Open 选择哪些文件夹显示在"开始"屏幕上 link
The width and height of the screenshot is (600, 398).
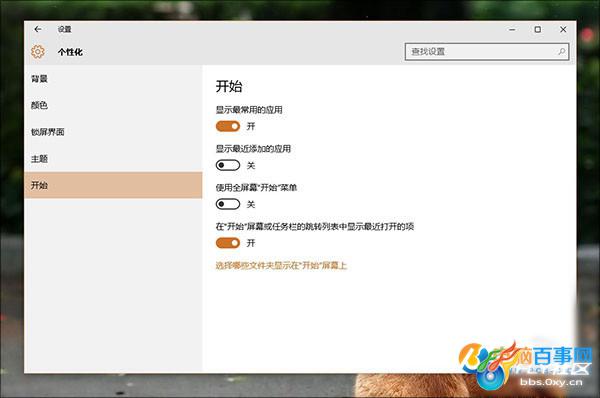pyautogui.click(x=281, y=265)
